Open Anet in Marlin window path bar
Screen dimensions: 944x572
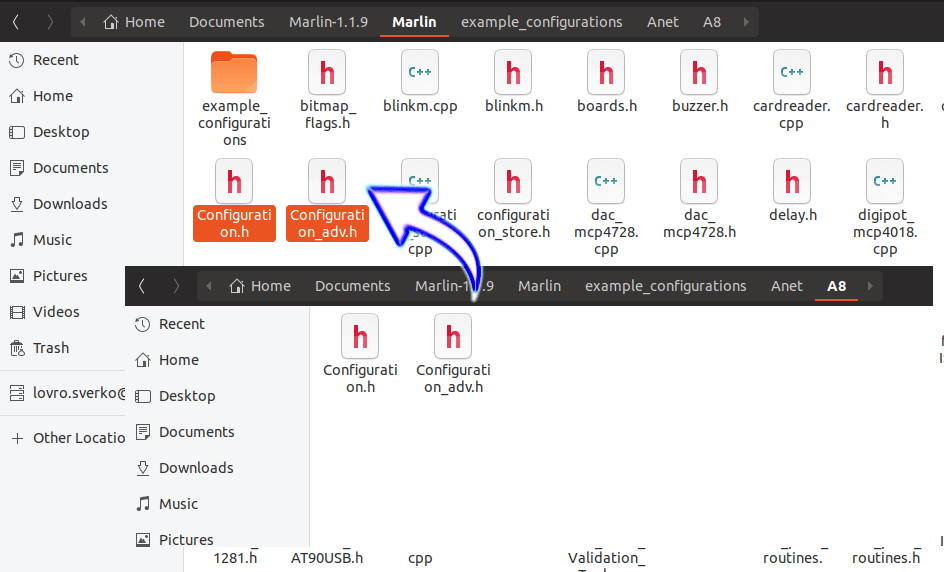tap(662, 22)
